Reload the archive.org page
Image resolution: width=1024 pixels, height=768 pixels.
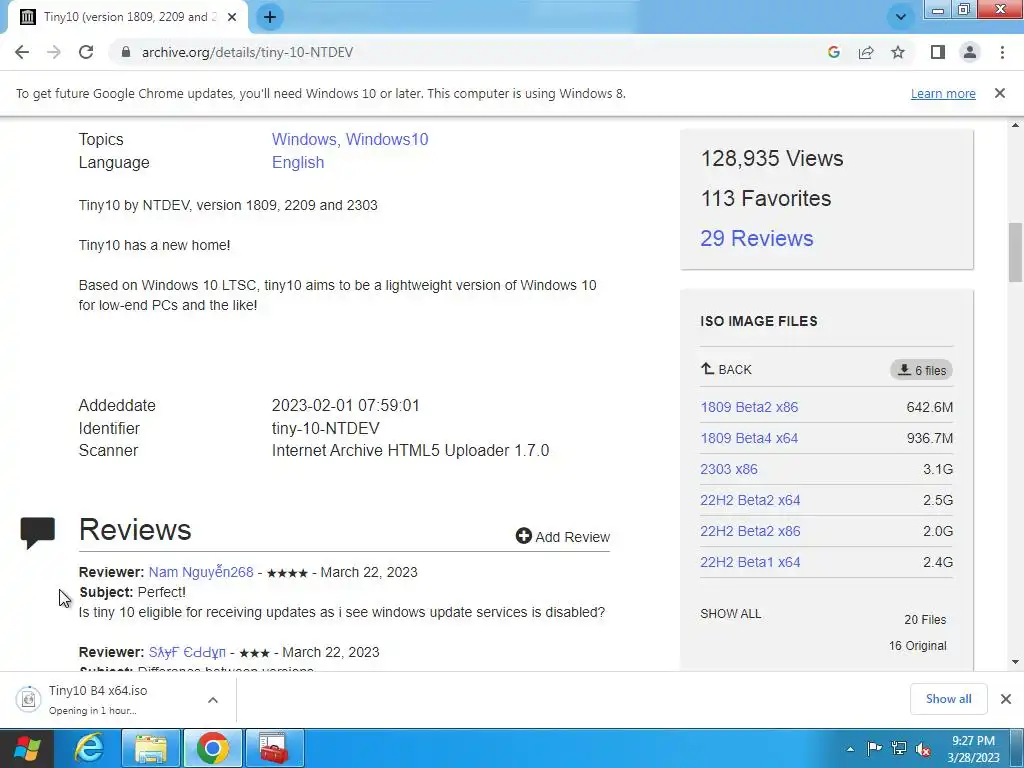click(x=86, y=52)
